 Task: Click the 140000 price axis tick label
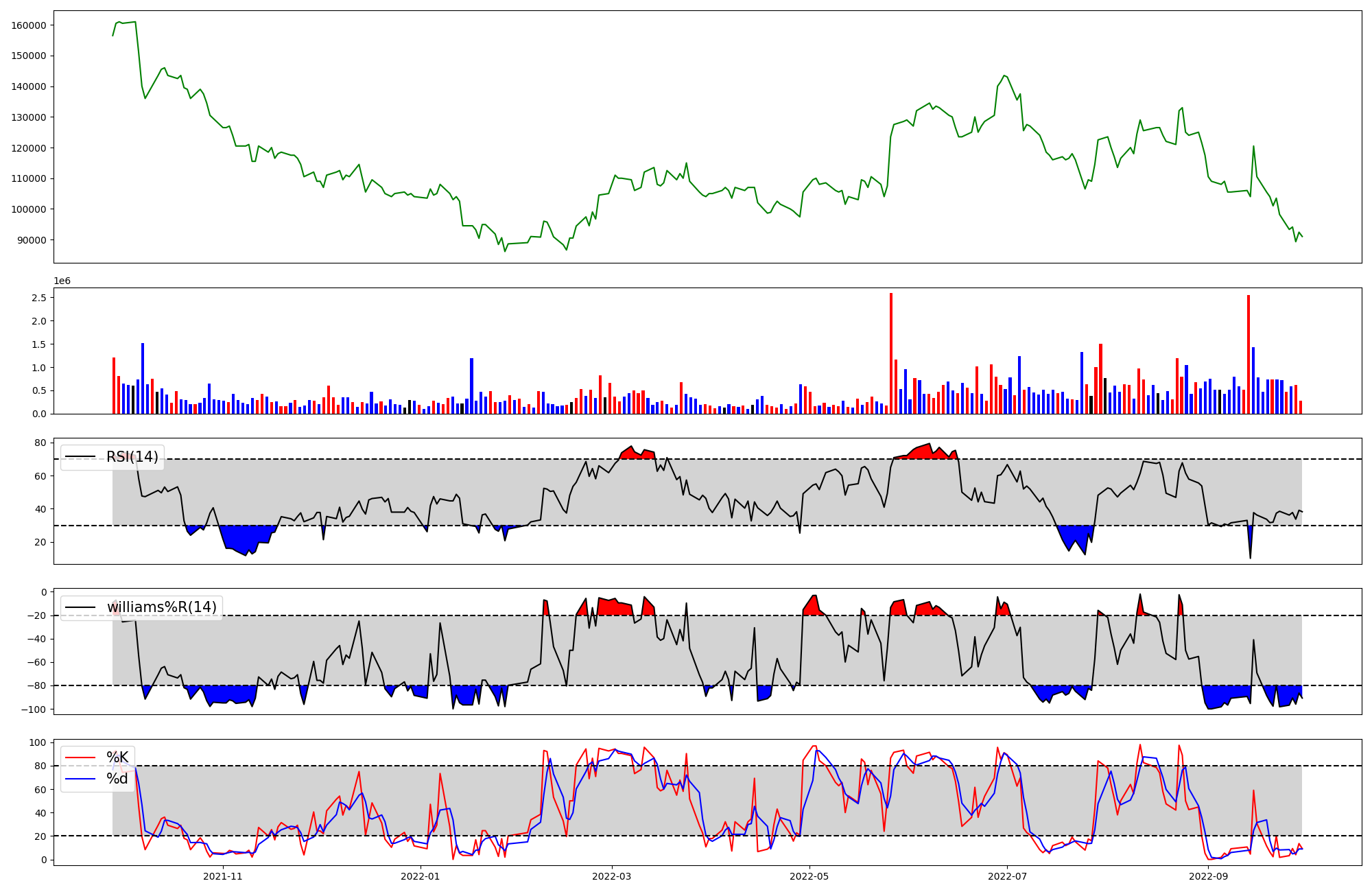29,86
